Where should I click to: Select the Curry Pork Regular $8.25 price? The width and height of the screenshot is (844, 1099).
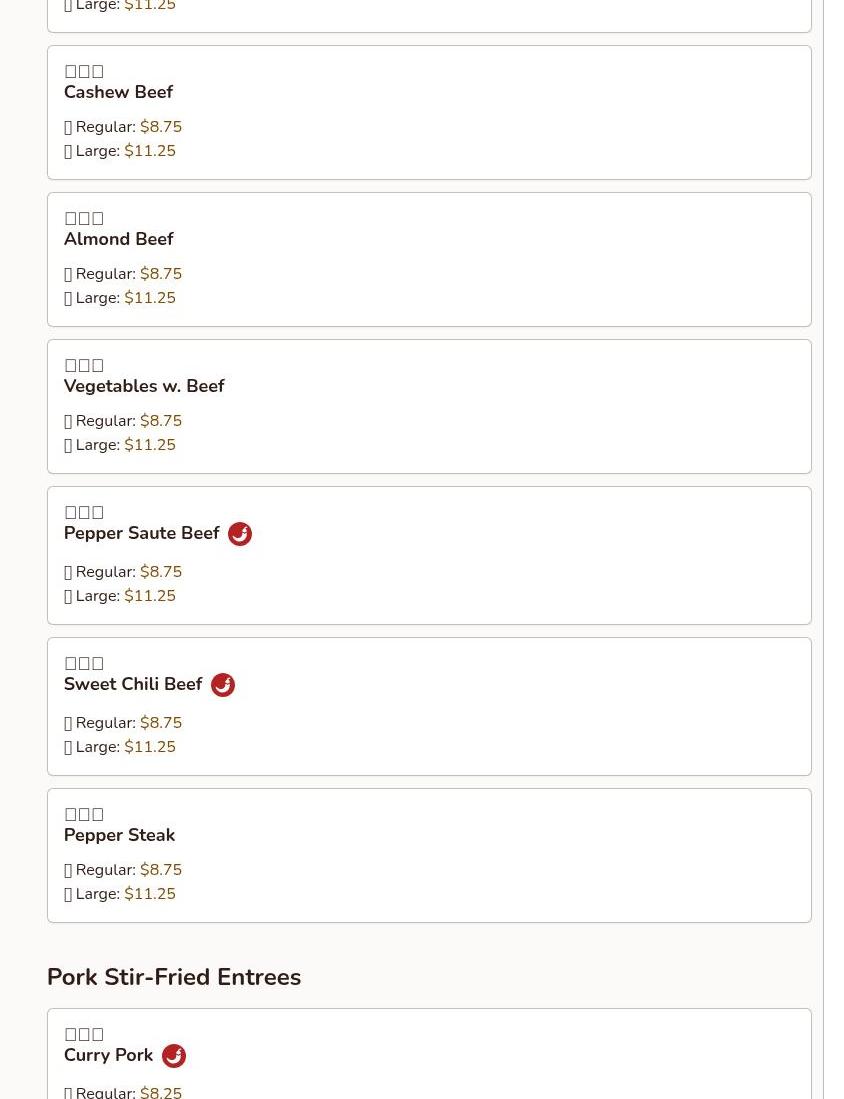click(x=160, y=1092)
